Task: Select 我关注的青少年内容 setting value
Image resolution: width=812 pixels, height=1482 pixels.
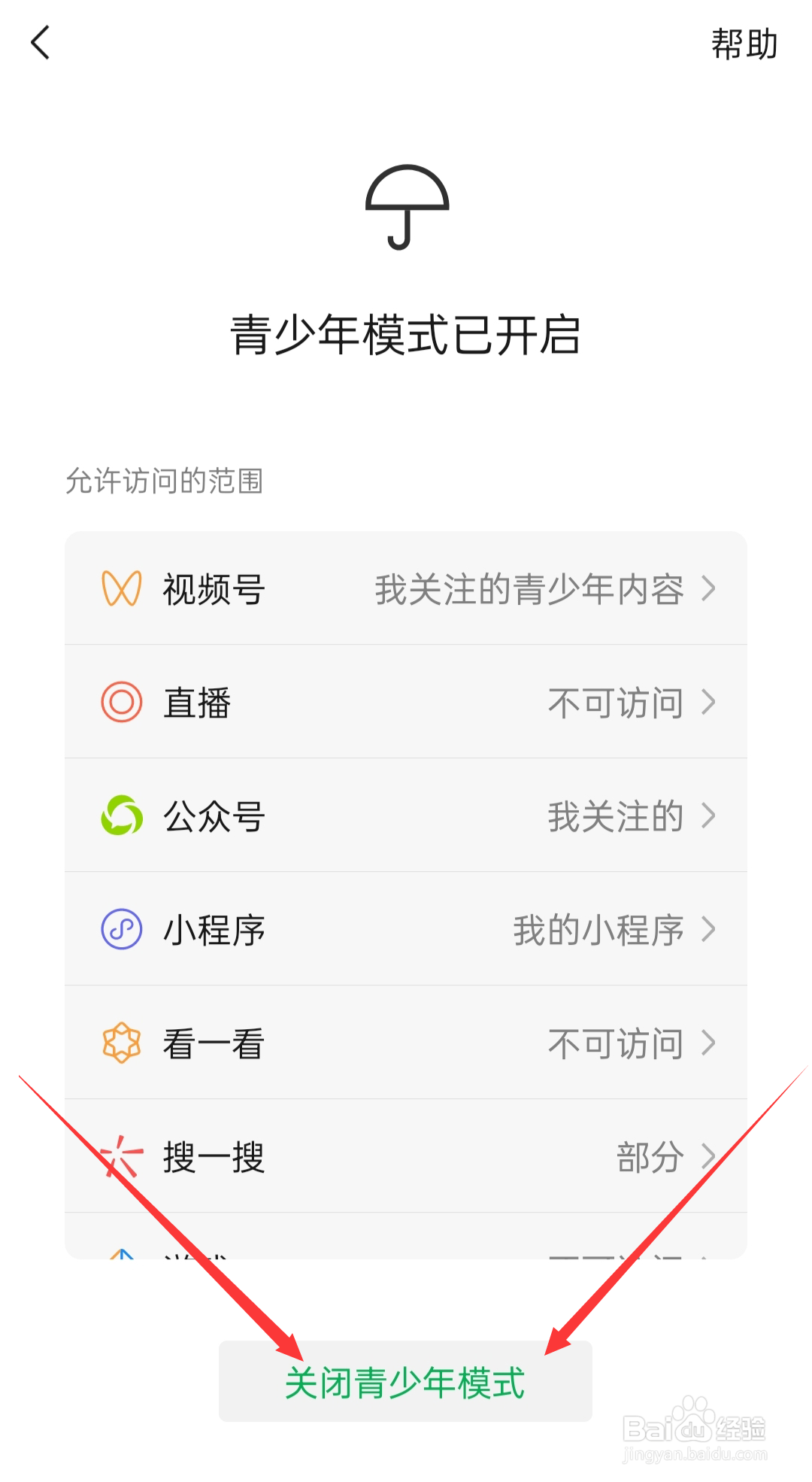Action: (529, 589)
